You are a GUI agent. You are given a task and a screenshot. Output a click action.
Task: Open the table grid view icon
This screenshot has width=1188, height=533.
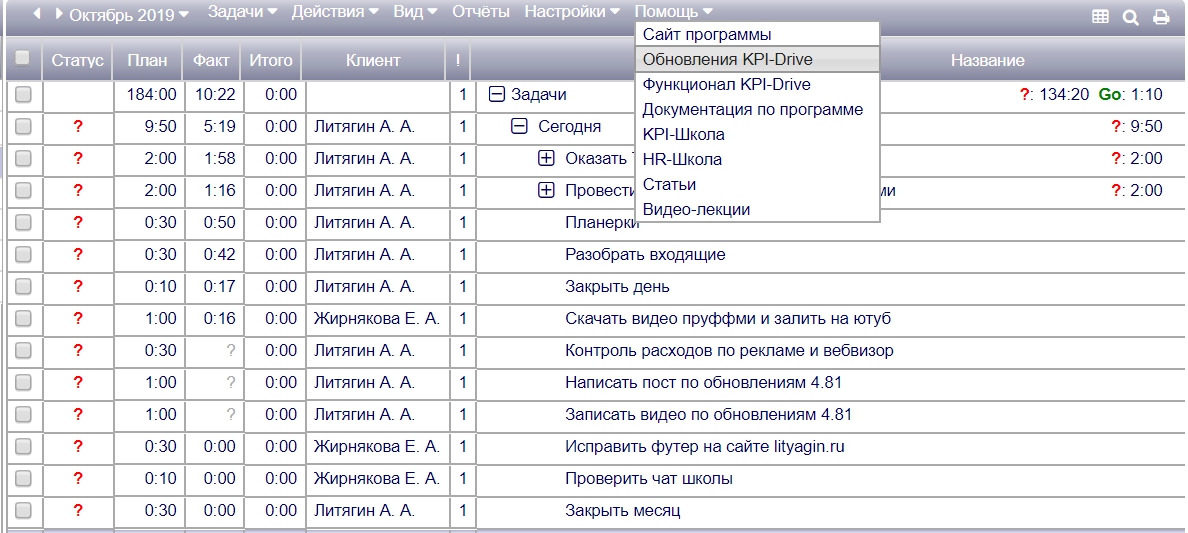point(1100,17)
